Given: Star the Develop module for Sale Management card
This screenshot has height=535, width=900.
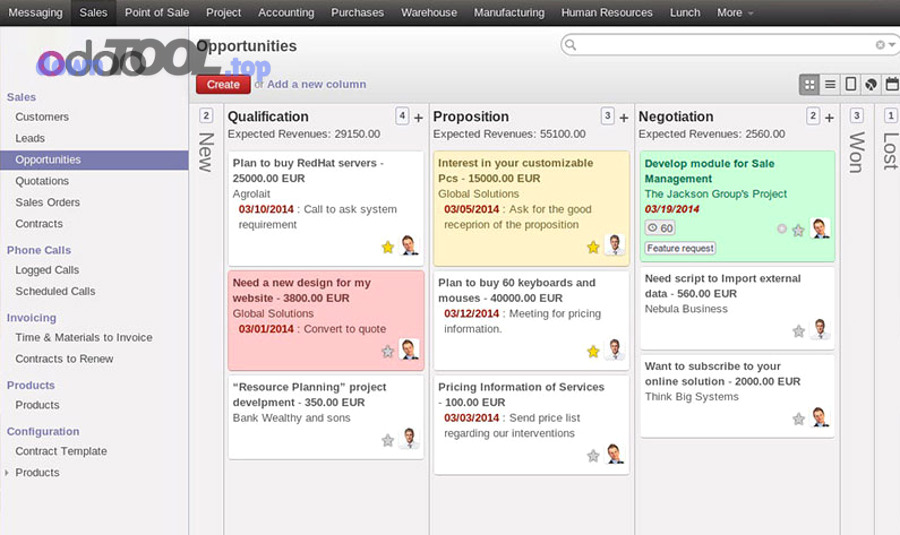Looking at the screenshot, I should tap(798, 231).
